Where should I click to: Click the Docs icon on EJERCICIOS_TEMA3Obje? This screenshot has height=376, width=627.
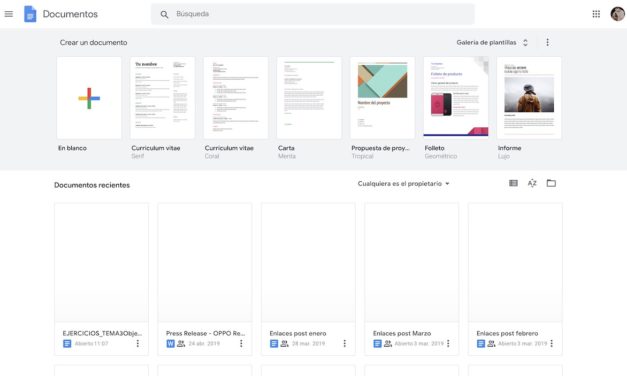67,343
